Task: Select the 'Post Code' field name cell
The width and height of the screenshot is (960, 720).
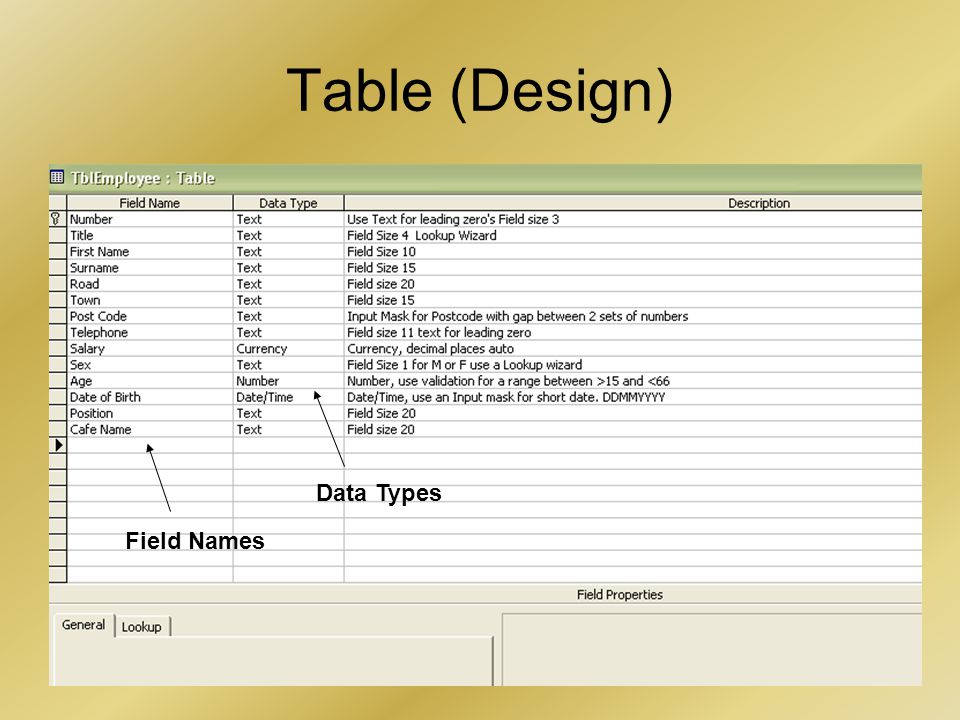Action: 150,316
